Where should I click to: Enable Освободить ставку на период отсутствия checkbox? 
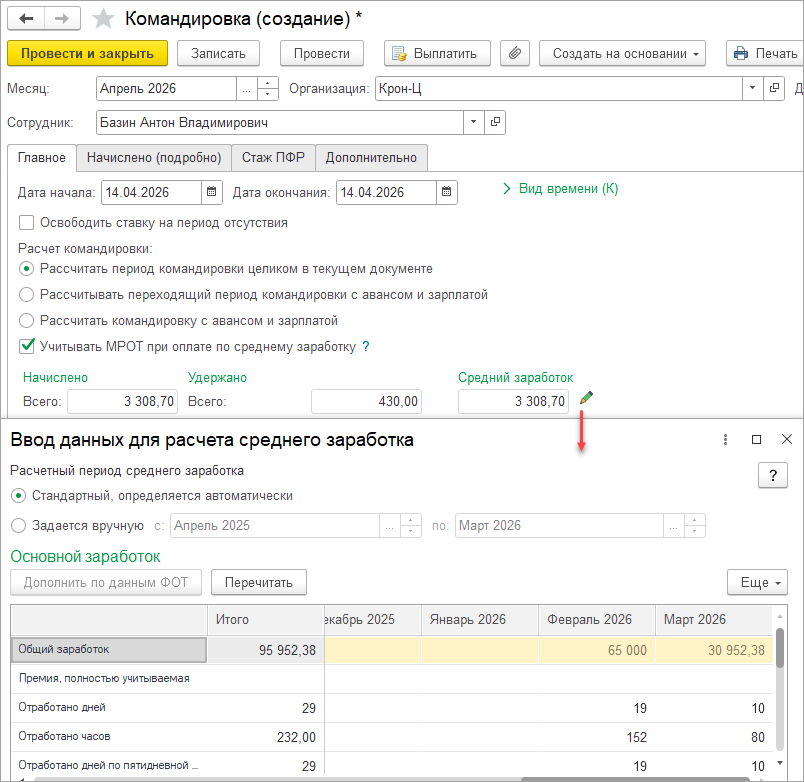click(x=26, y=223)
